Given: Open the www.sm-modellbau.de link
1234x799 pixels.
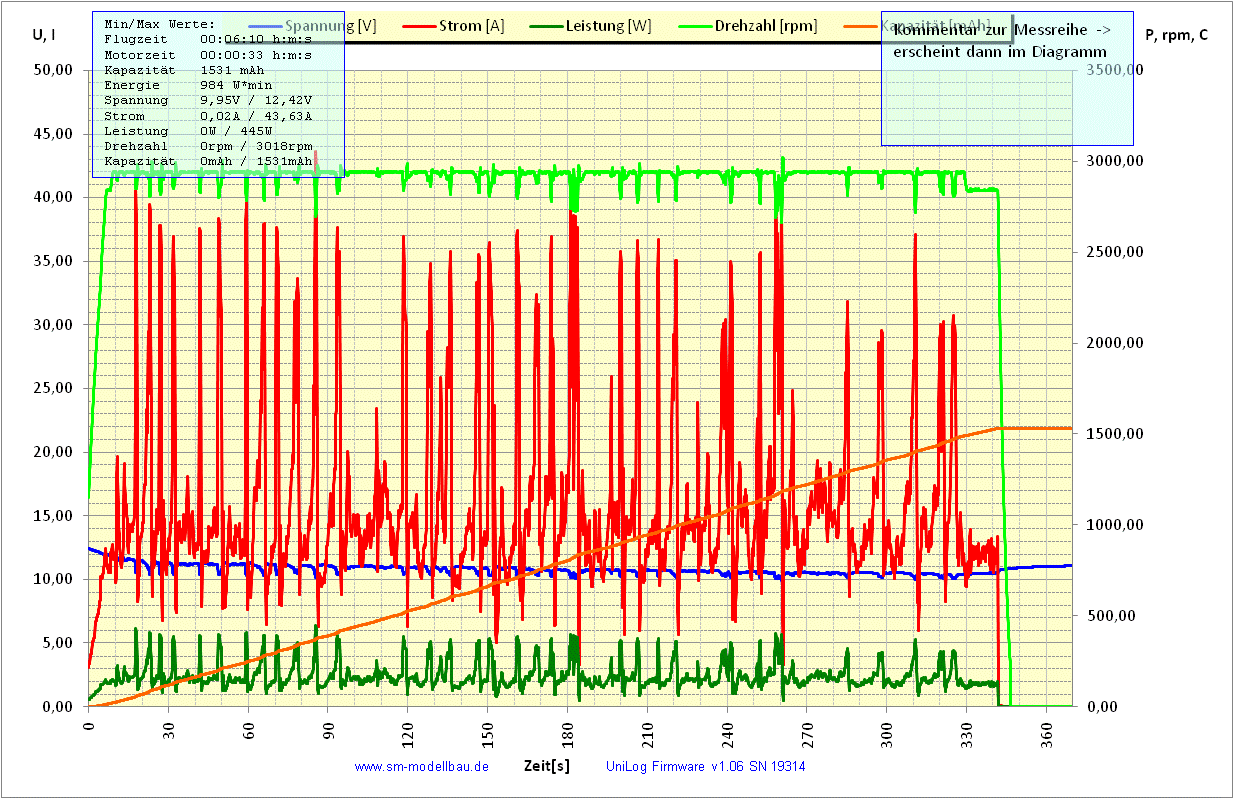Looking at the screenshot, I should click(x=421, y=767).
